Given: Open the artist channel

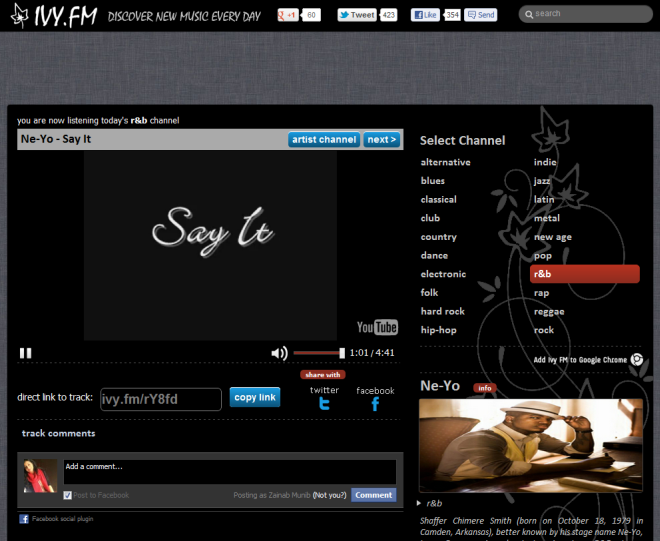Looking at the screenshot, I should (x=324, y=140).
